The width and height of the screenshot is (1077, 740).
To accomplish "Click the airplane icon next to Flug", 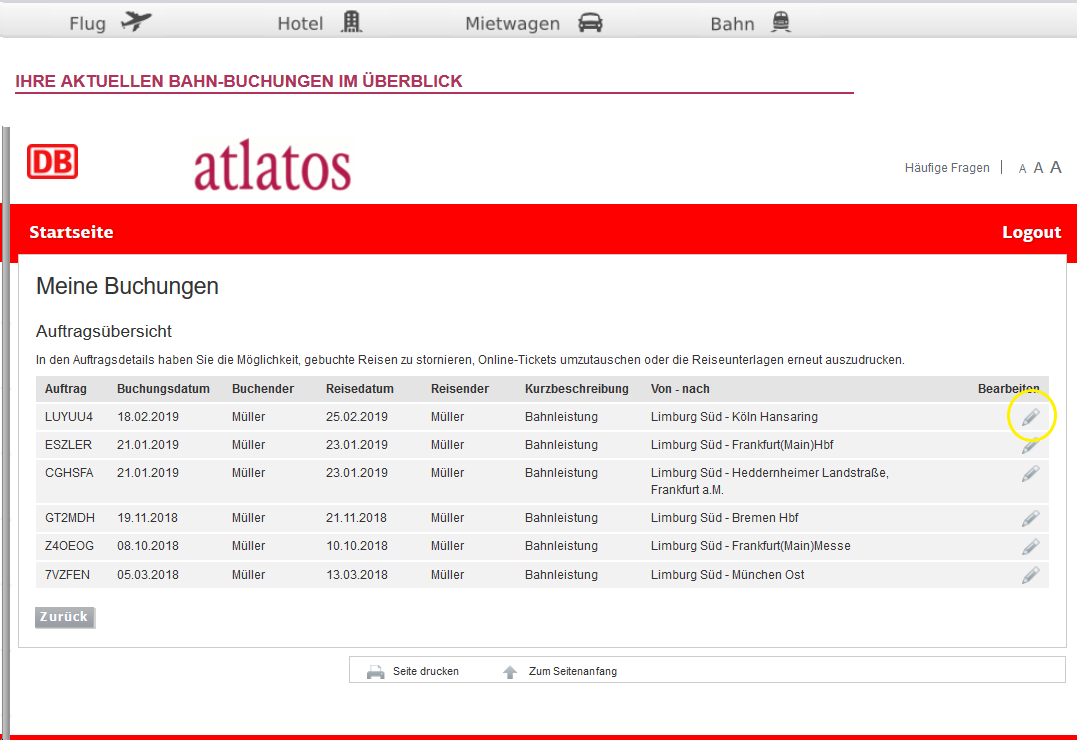I will pyautogui.click(x=136, y=22).
